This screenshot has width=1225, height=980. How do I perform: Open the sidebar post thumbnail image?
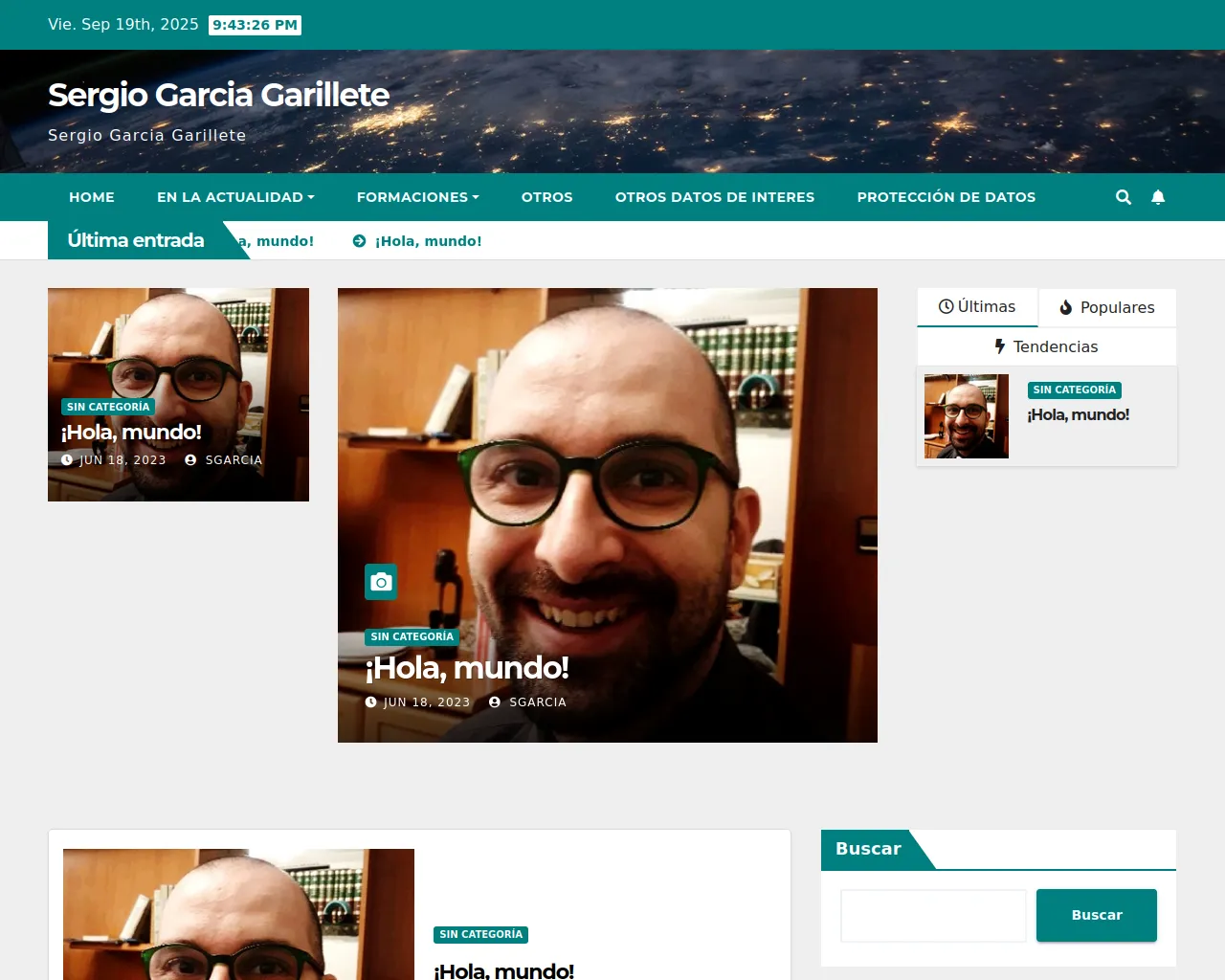(x=967, y=416)
